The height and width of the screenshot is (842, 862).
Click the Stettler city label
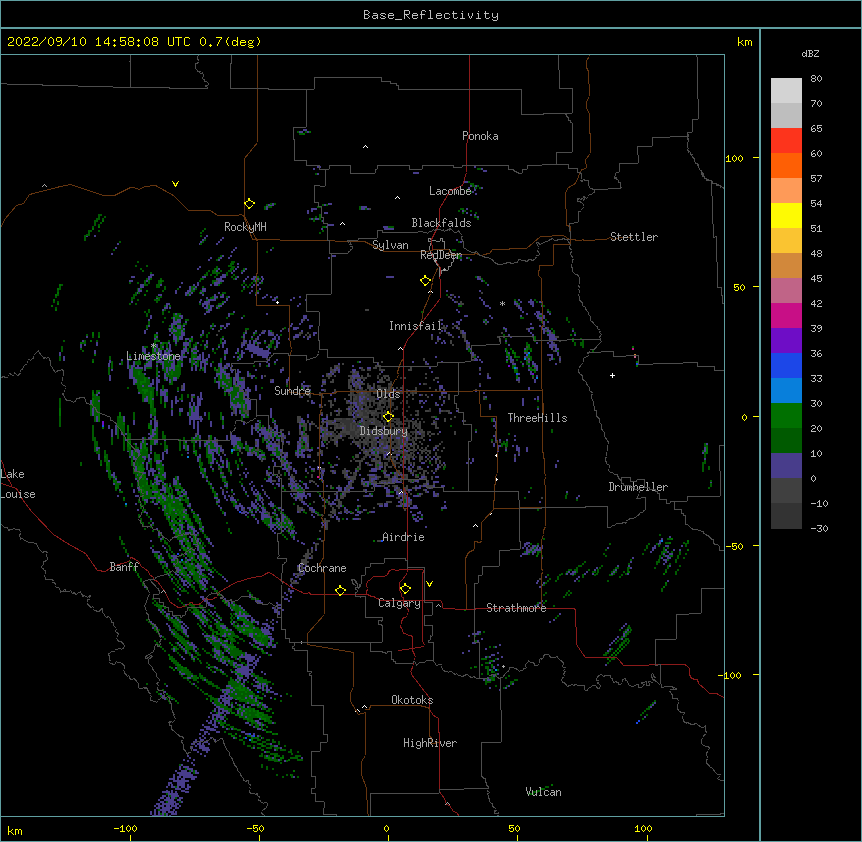pos(634,237)
